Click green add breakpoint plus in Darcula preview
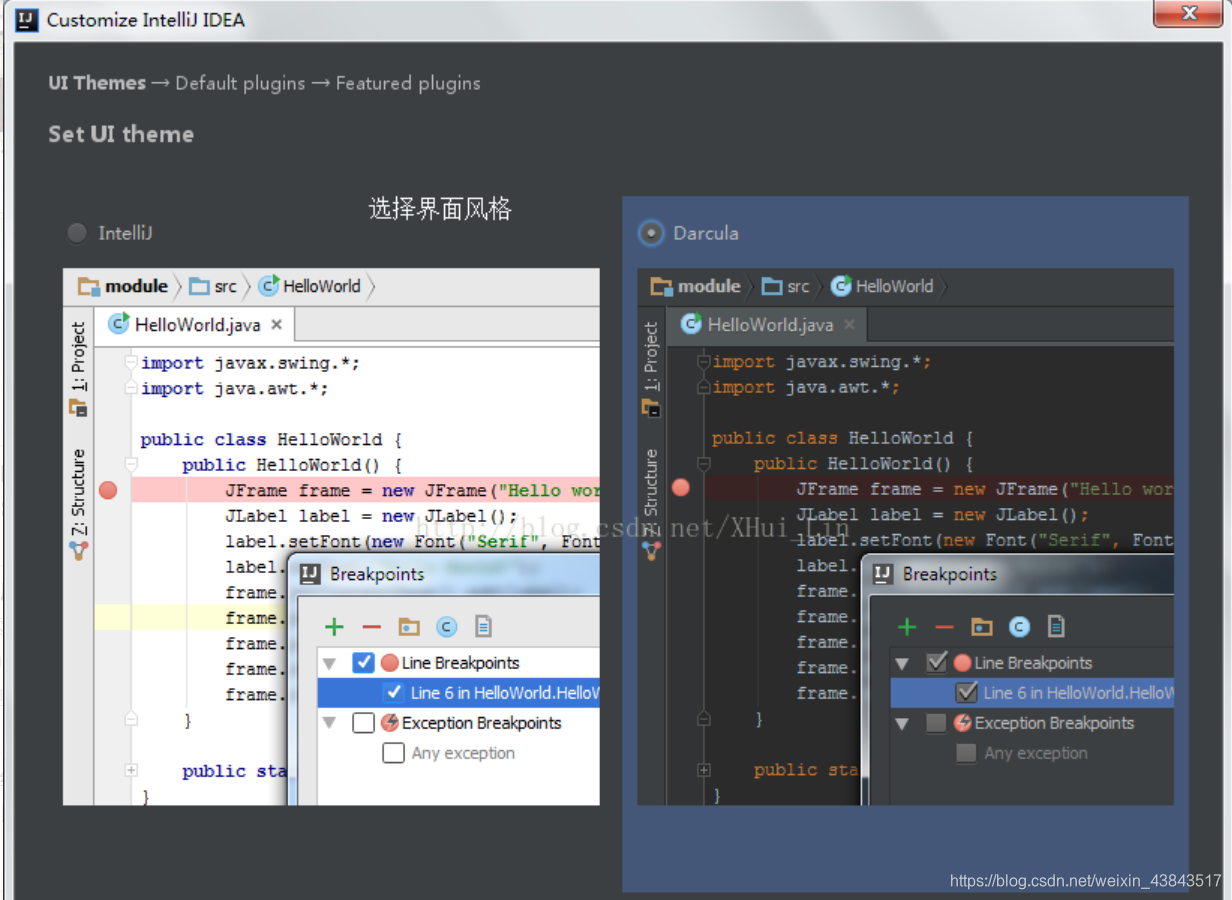 click(907, 627)
